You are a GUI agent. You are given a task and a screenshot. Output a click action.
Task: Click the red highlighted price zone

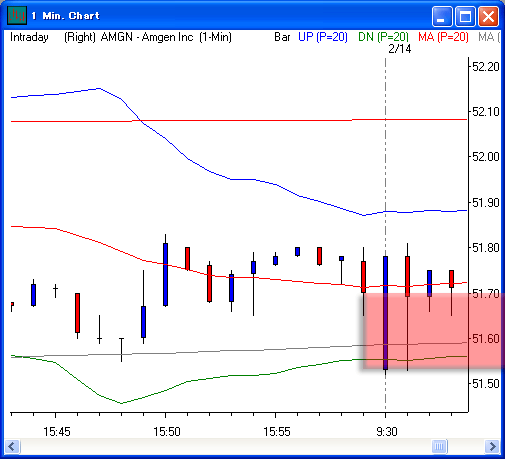[433, 331]
